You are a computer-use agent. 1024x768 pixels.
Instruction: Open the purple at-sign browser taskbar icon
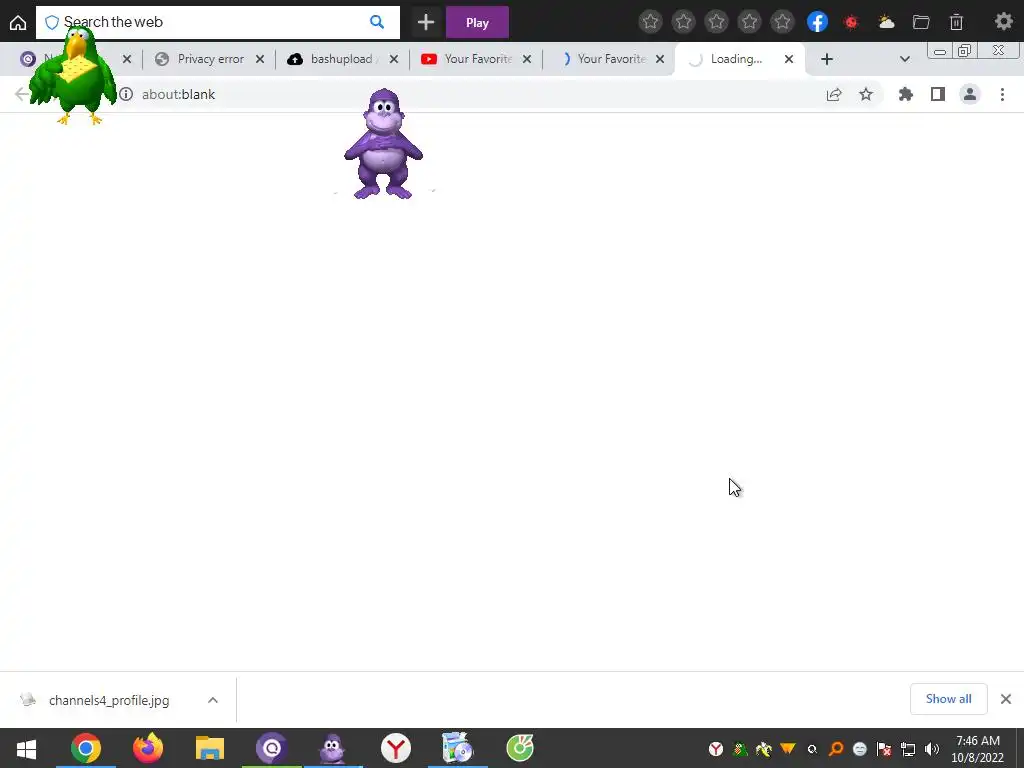tap(271, 748)
